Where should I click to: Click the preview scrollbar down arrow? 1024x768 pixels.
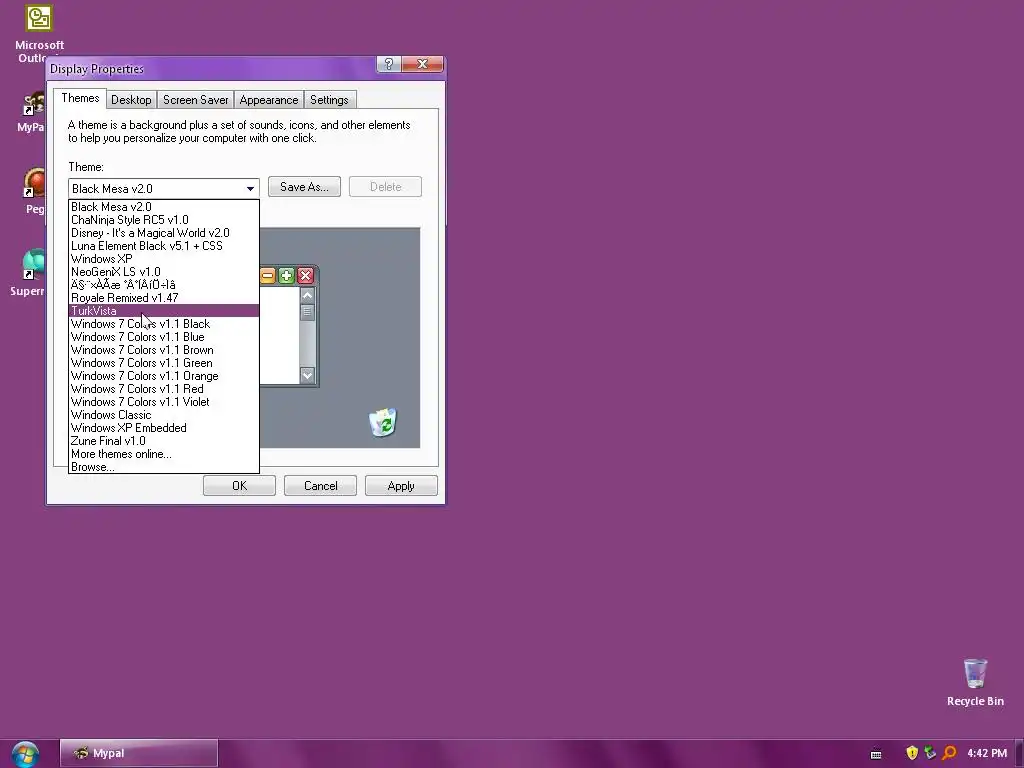(308, 375)
